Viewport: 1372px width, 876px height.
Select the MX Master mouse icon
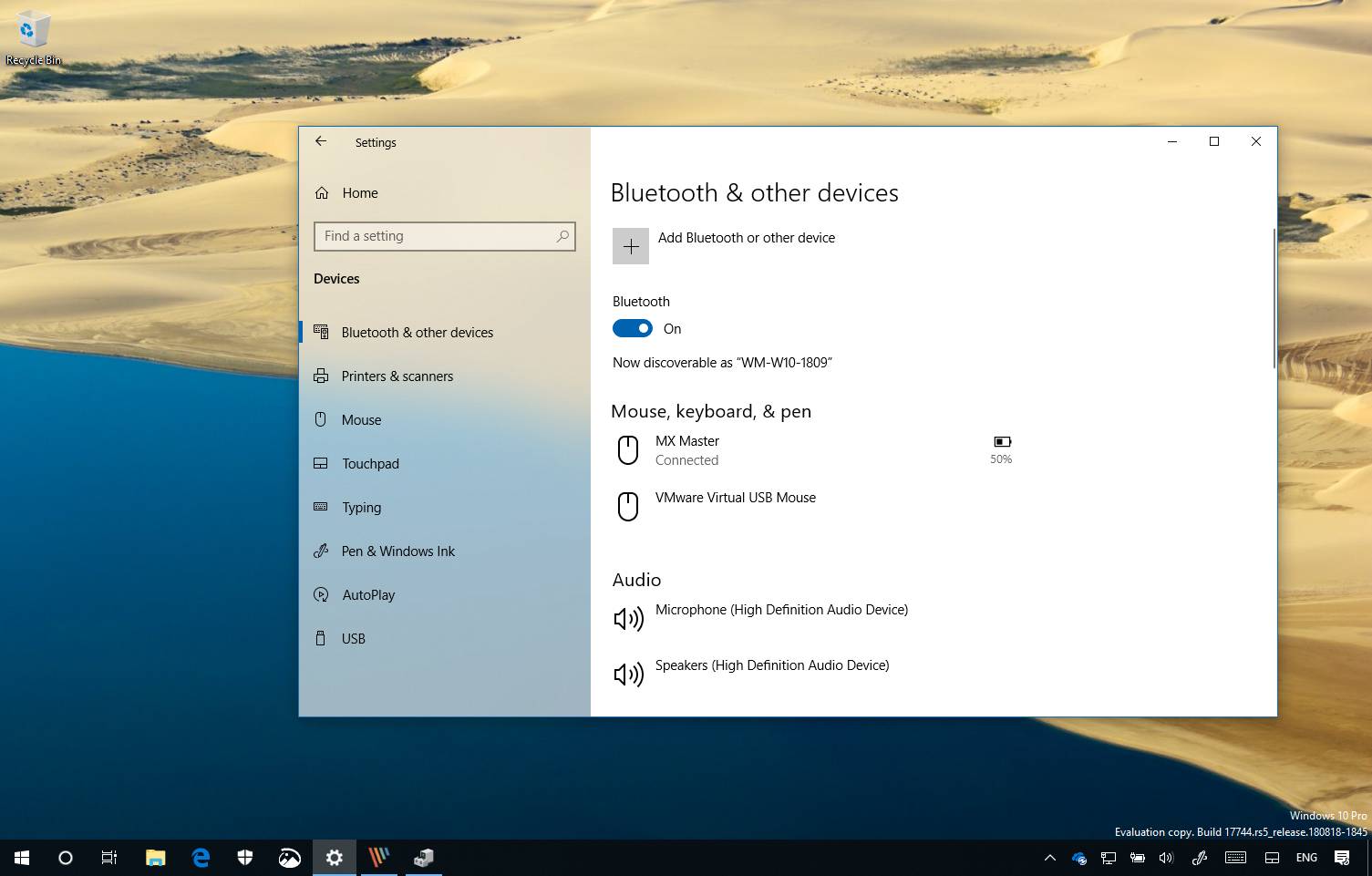click(x=628, y=450)
